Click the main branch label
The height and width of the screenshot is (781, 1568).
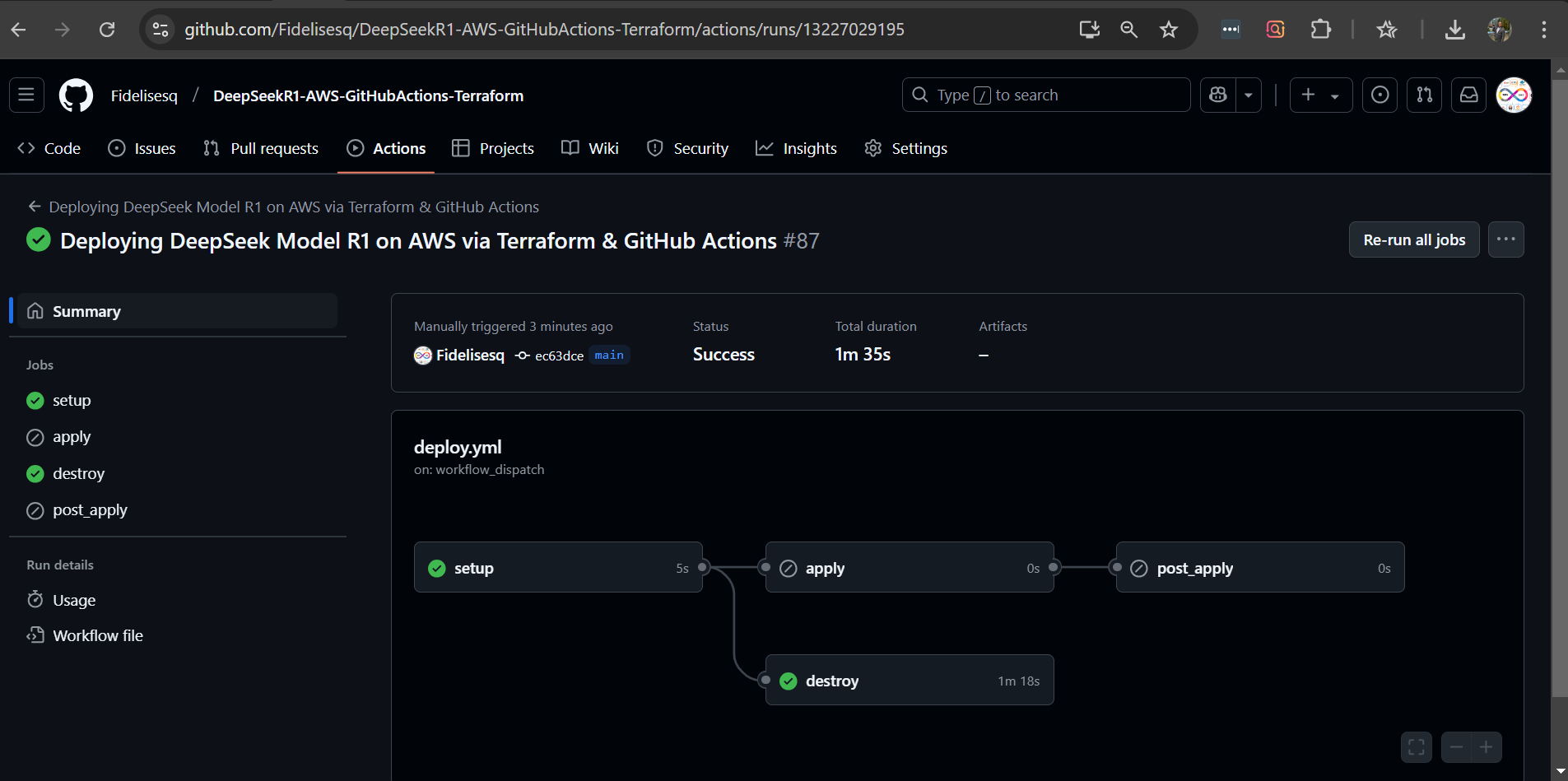click(x=609, y=355)
